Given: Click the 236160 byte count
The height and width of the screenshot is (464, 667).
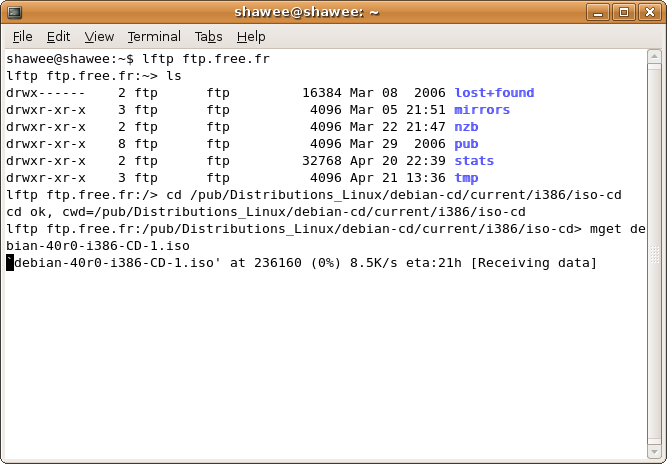Looking at the screenshot, I should [x=278, y=263].
